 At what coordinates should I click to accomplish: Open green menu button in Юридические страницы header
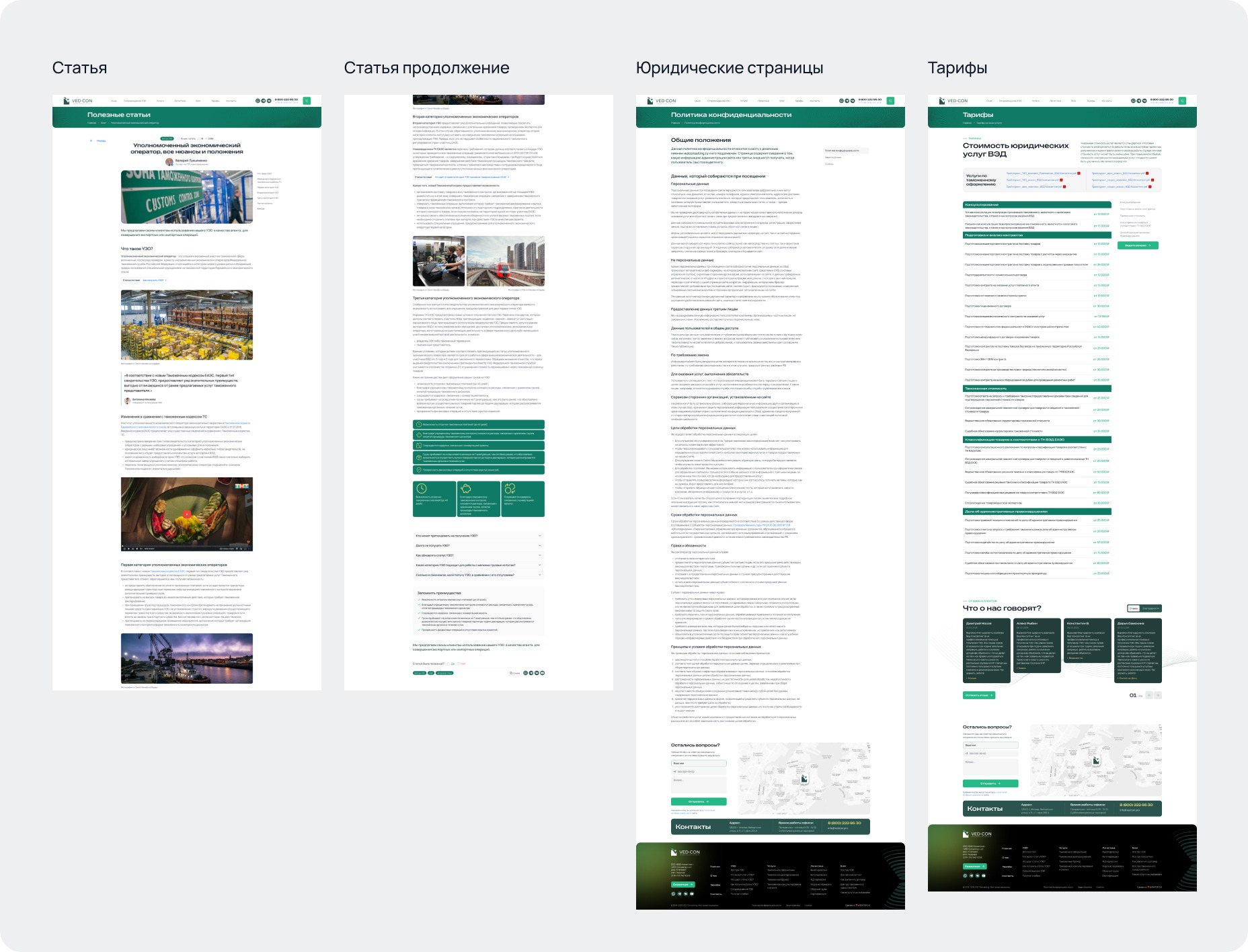coord(890,101)
